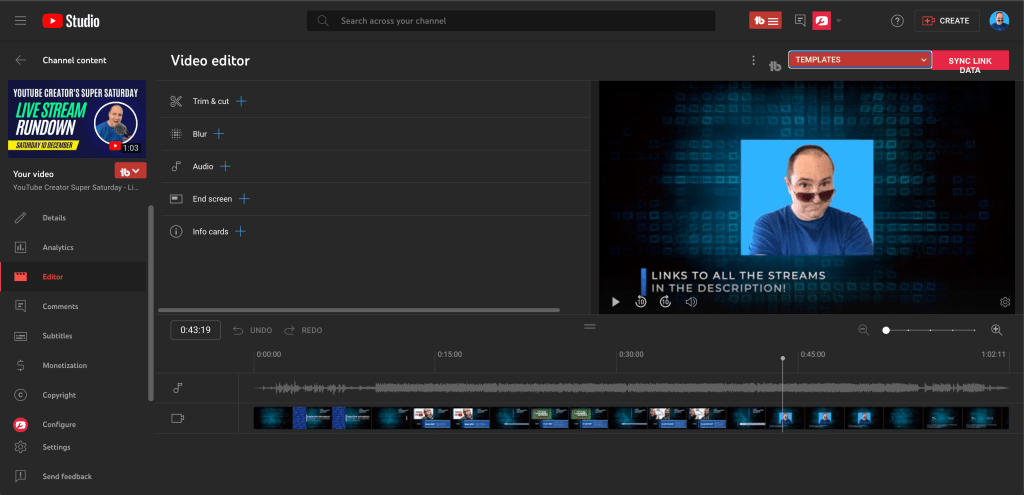Expand Trim & cut with plus

(x=241, y=101)
